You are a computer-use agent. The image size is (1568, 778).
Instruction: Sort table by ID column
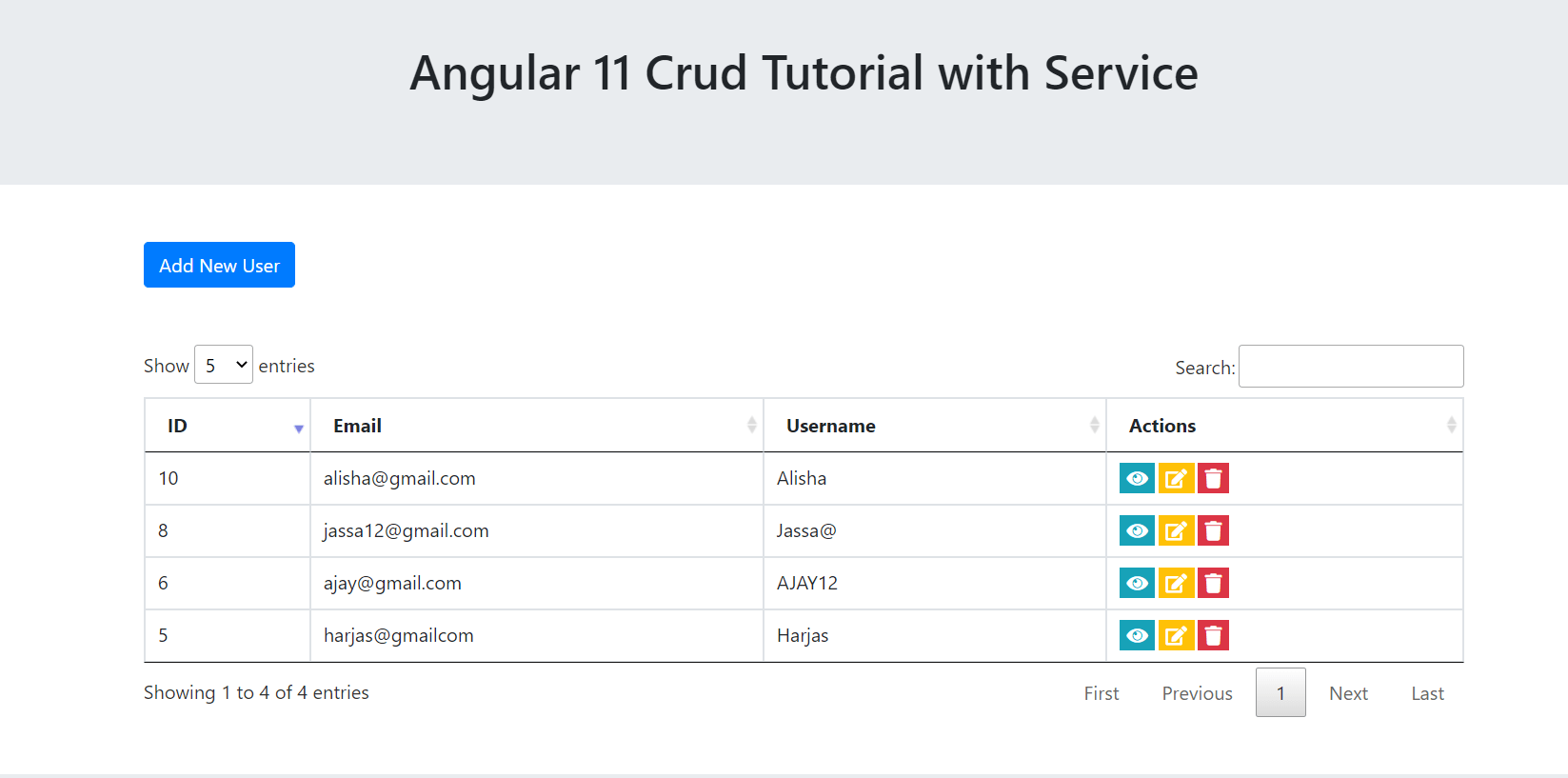[227, 426]
